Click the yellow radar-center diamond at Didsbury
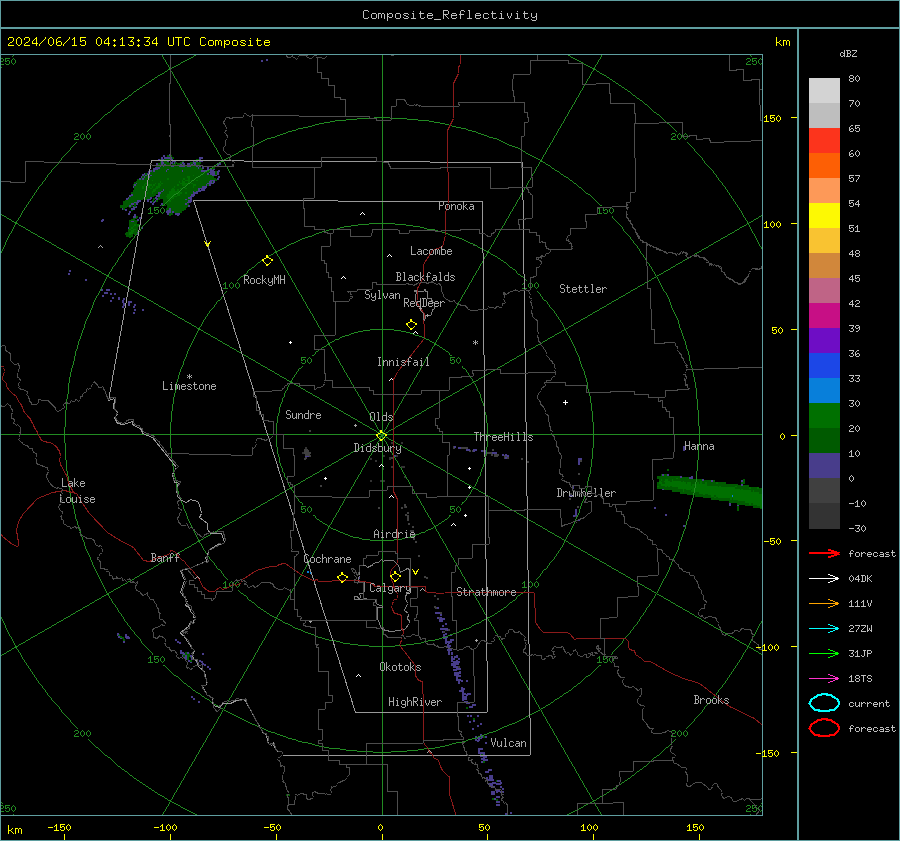The height and width of the screenshot is (841, 900). [381, 436]
